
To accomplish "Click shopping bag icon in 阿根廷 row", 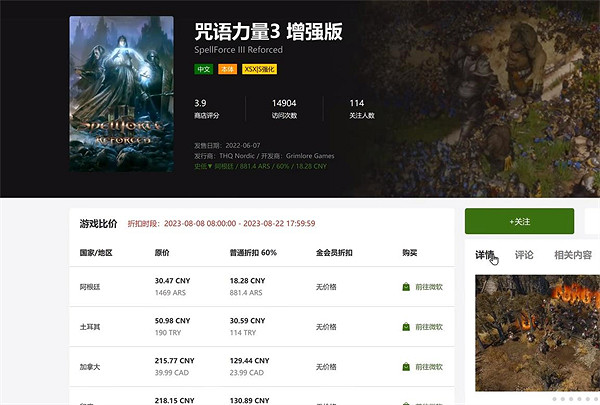I will 406,287.
